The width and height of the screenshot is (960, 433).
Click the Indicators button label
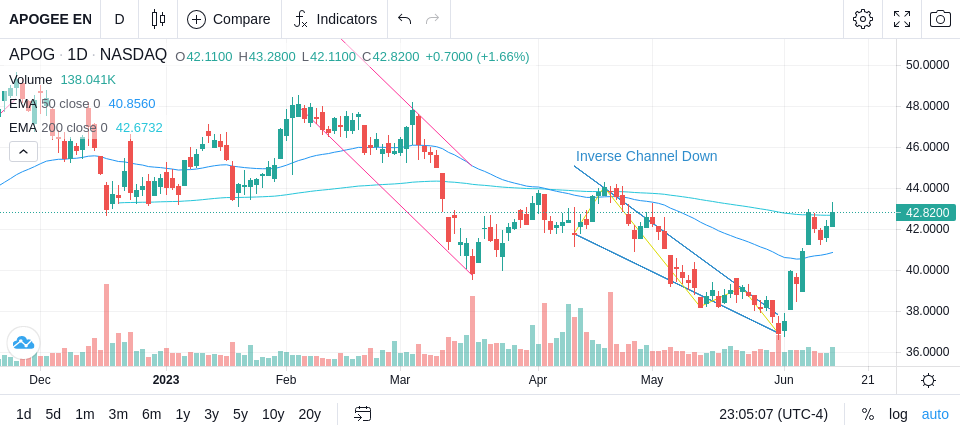click(x=347, y=19)
